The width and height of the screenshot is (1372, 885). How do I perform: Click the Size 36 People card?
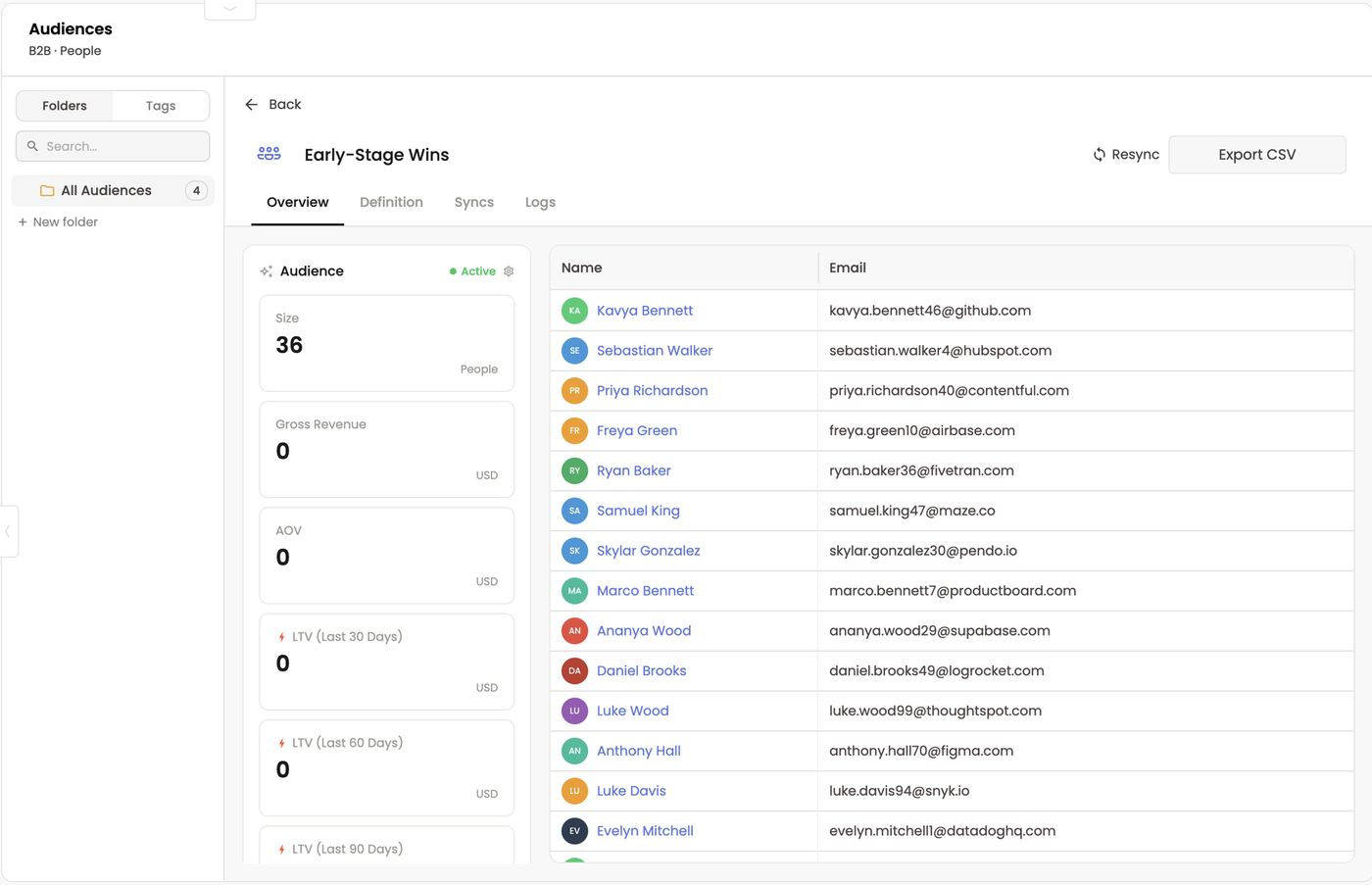pyautogui.click(x=387, y=344)
